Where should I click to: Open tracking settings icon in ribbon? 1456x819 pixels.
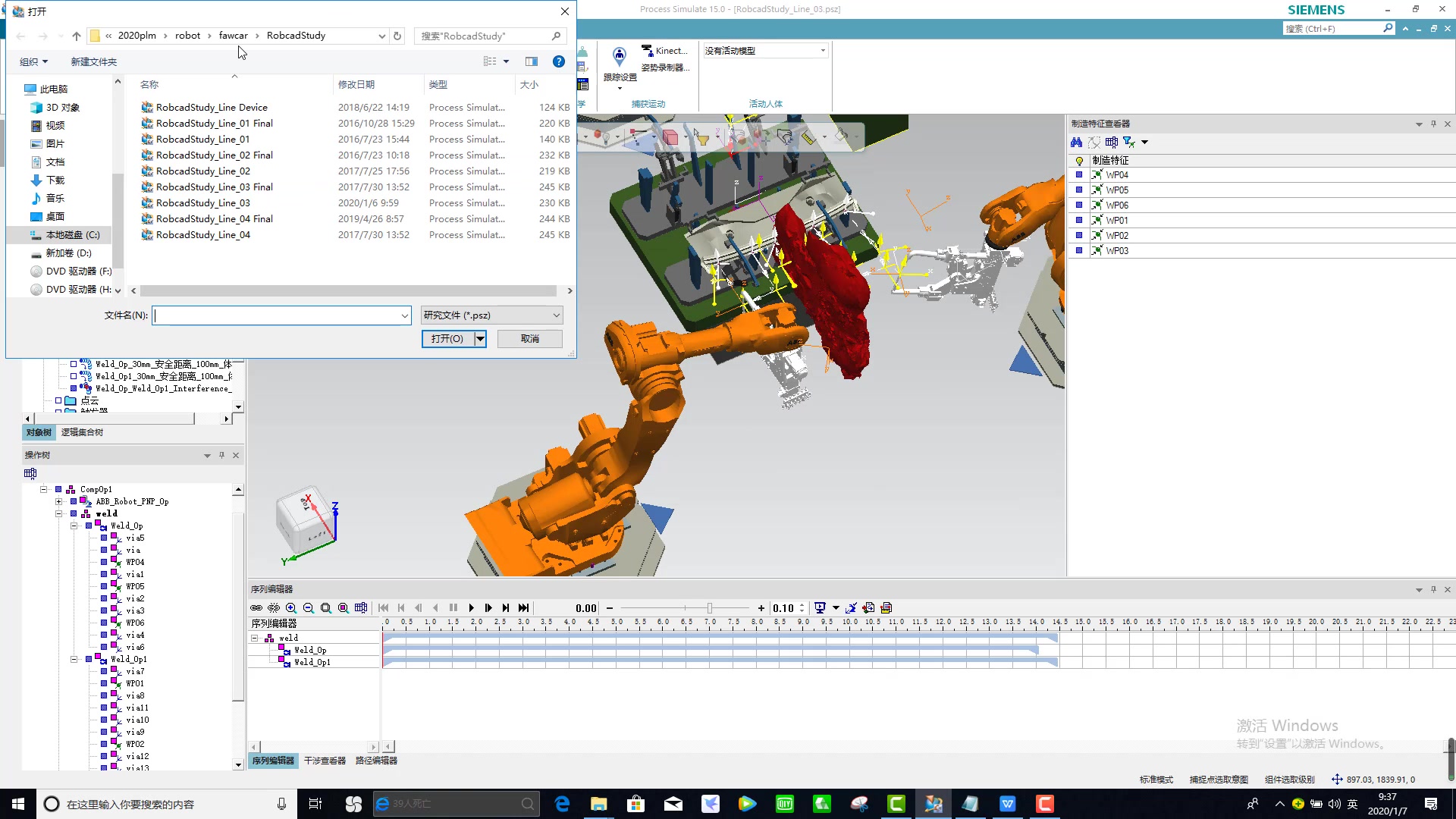point(620,57)
